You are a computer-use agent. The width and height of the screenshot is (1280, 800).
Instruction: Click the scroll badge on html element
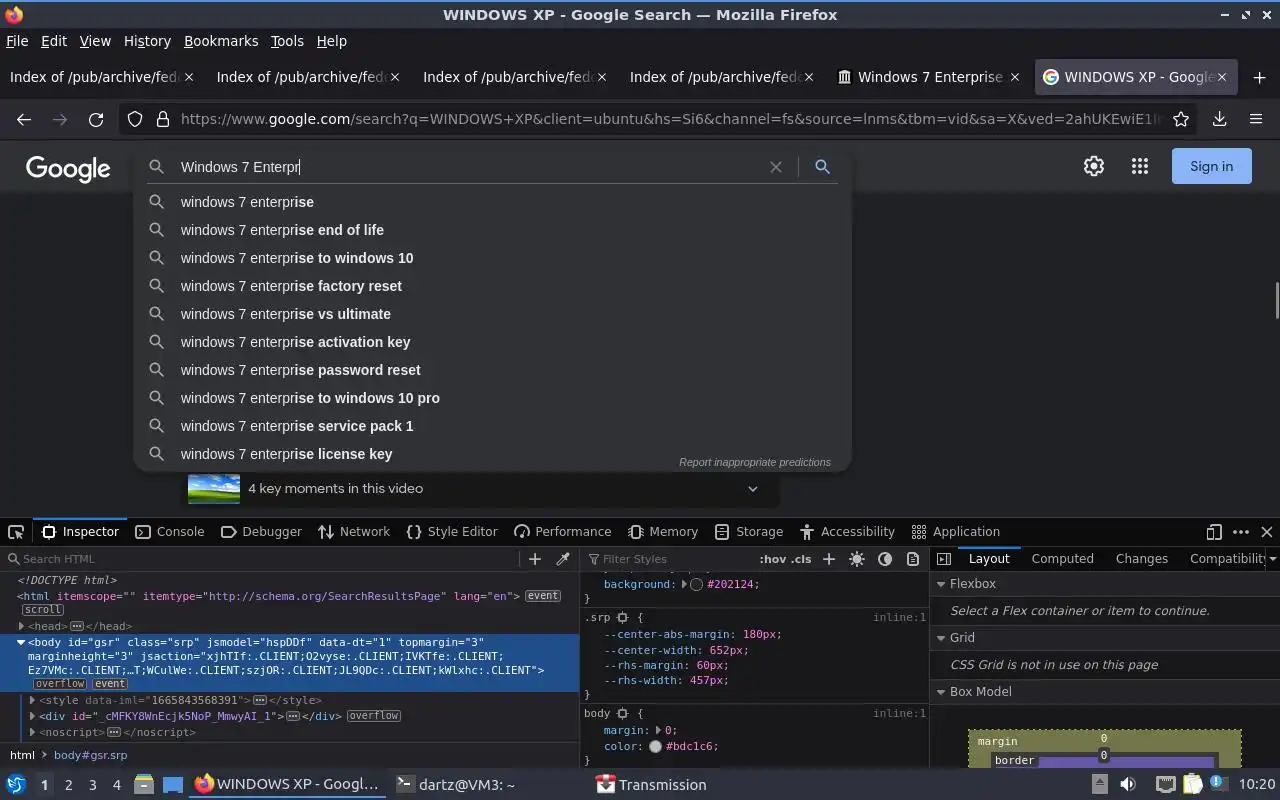43,609
